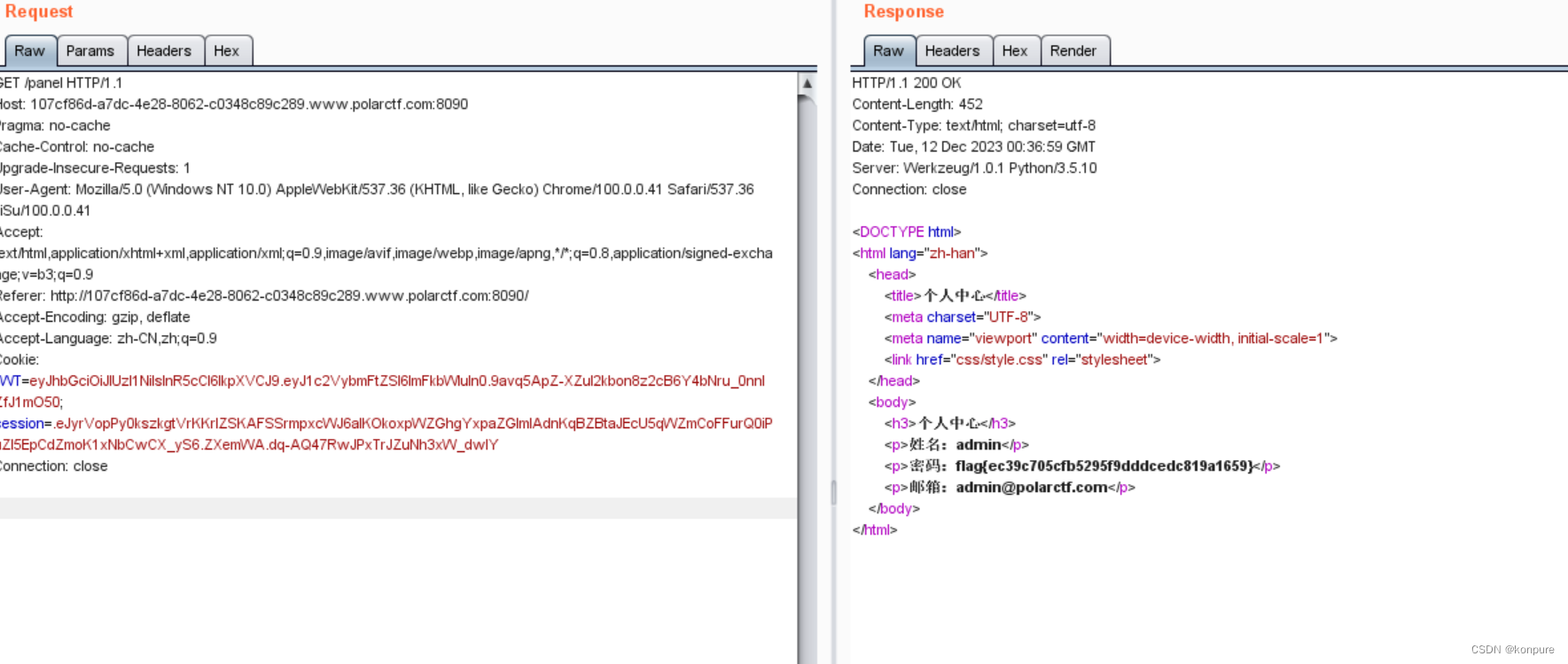The image size is (1568, 664).
Task: Click the closing </html> tag line
Action: tap(875, 529)
